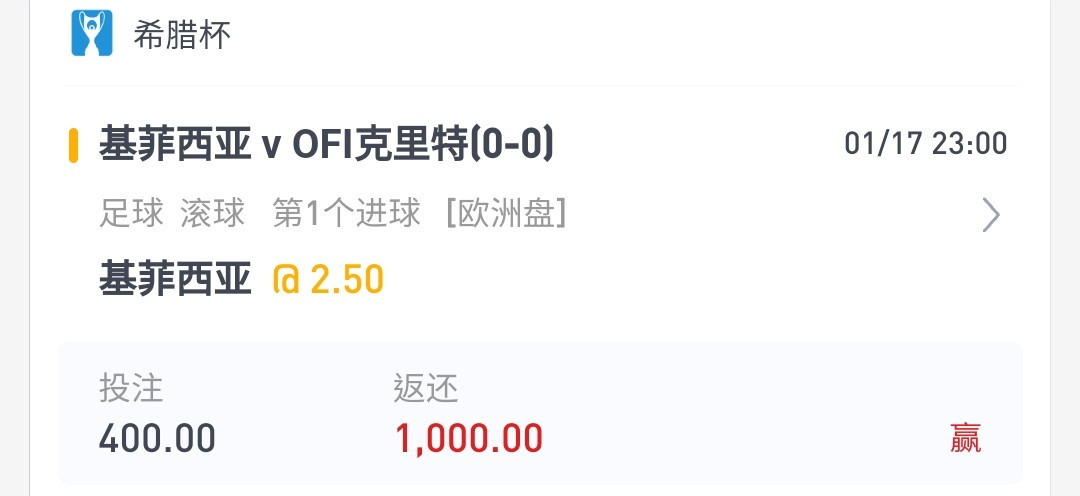Select the red 1,000.00 return amount
This screenshot has height=496, width=1080.
pyautogui.click(x=469, y=438)
